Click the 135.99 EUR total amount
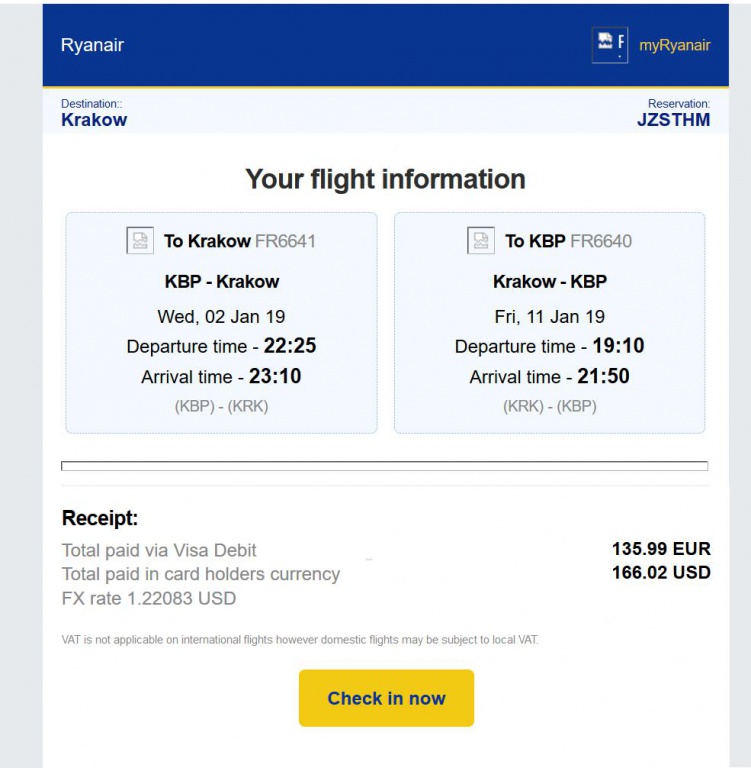The width and height of the screenshot is (751, 768). 661,549
